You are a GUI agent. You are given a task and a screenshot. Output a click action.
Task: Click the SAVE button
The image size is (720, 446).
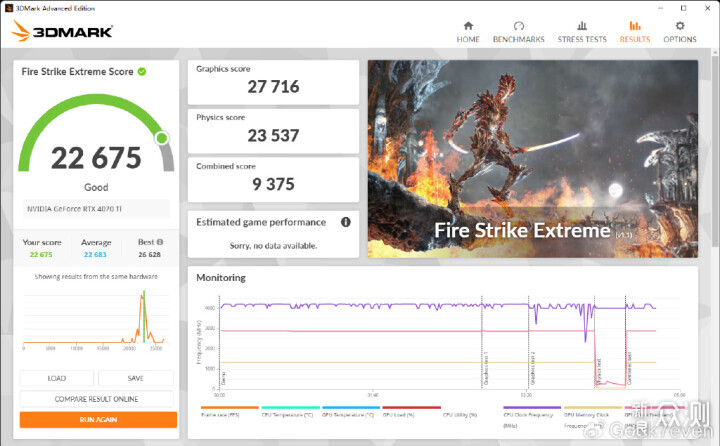(x=135, y=378)
